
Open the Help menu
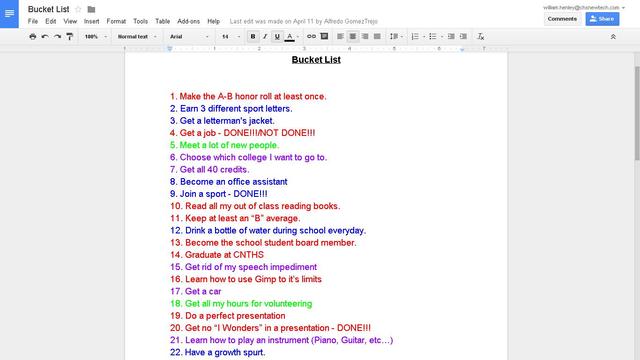click(x=213, y=21)
